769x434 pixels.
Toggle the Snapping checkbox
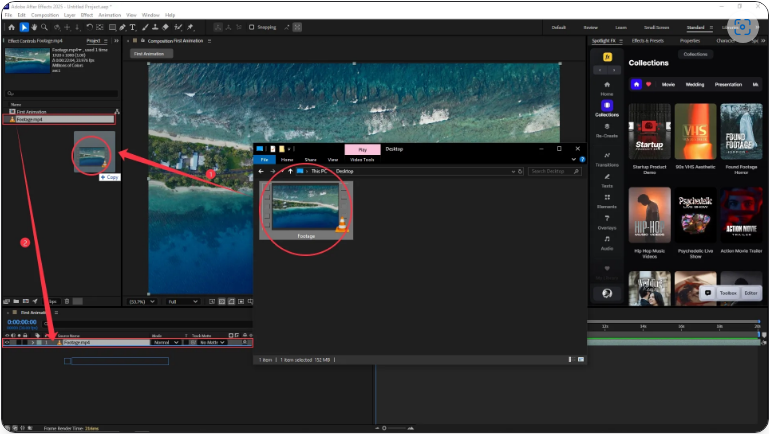252,27
